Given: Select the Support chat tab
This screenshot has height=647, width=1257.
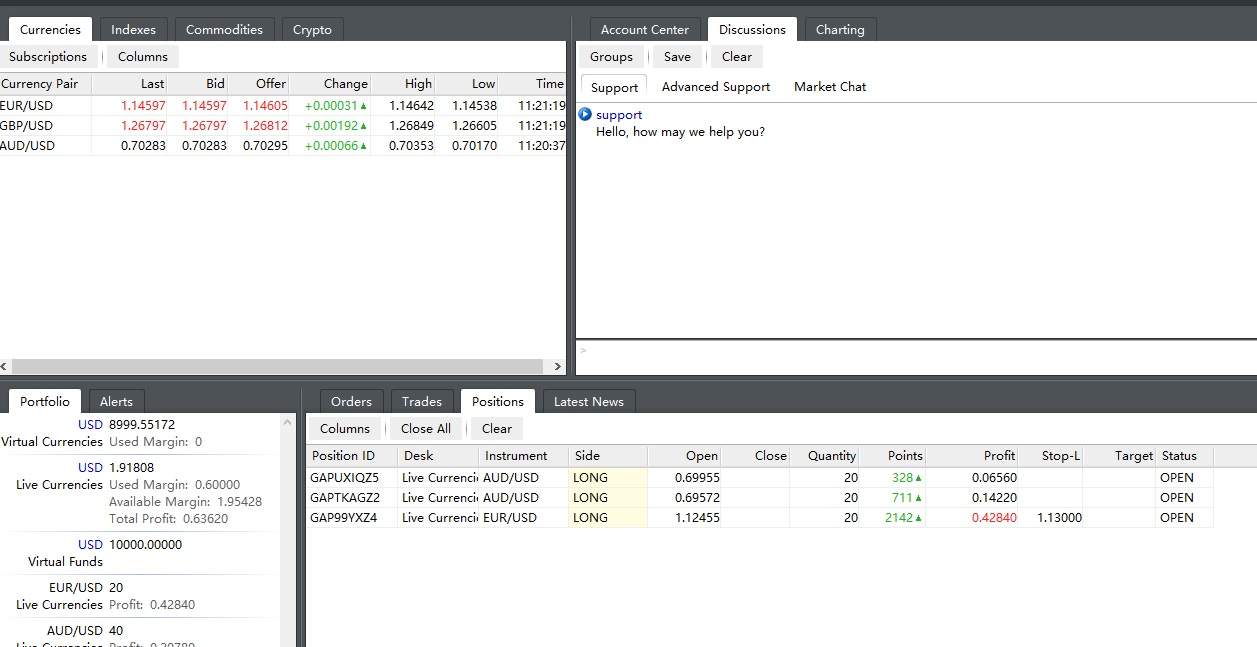Looking at the screenshot, I should (x=614, y=87).
